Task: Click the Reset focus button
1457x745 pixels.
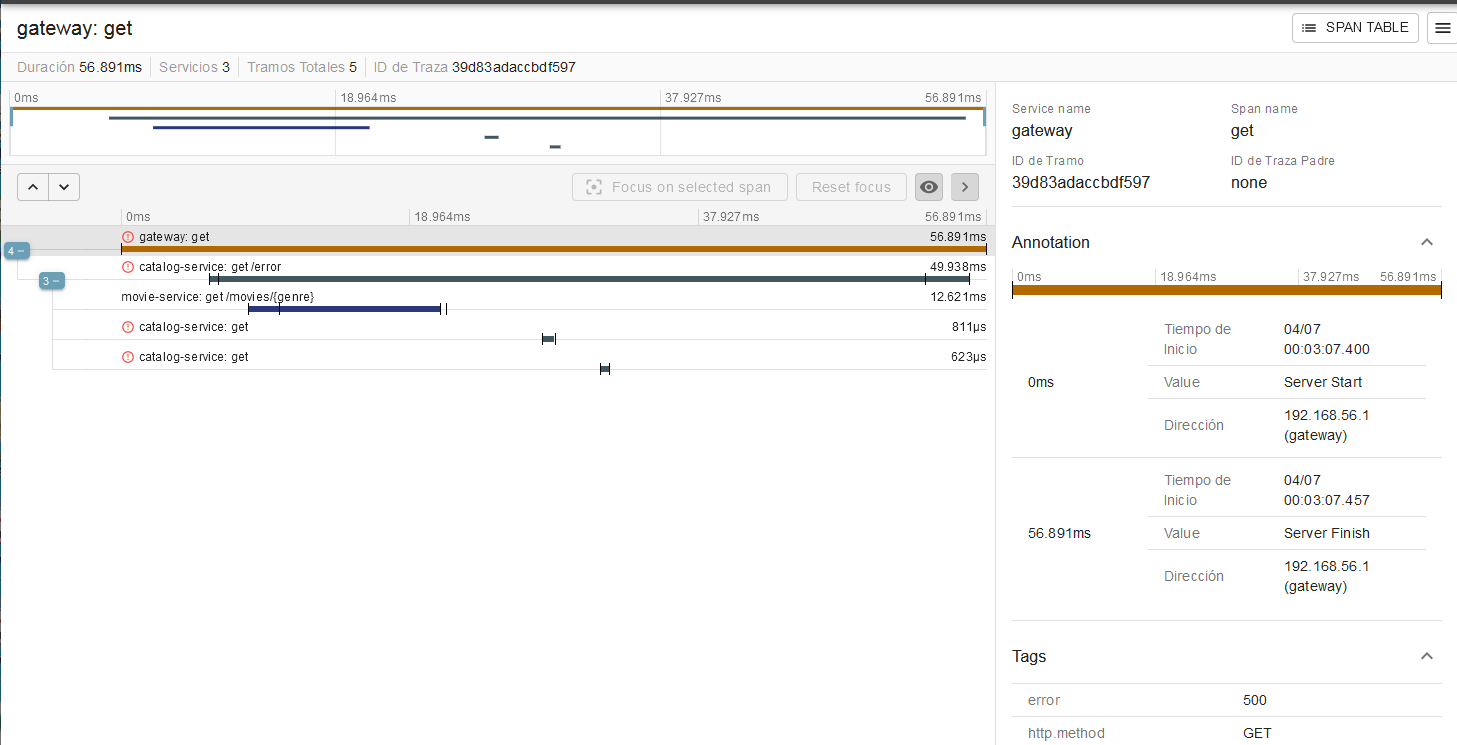Action: [x=851, y=187]
